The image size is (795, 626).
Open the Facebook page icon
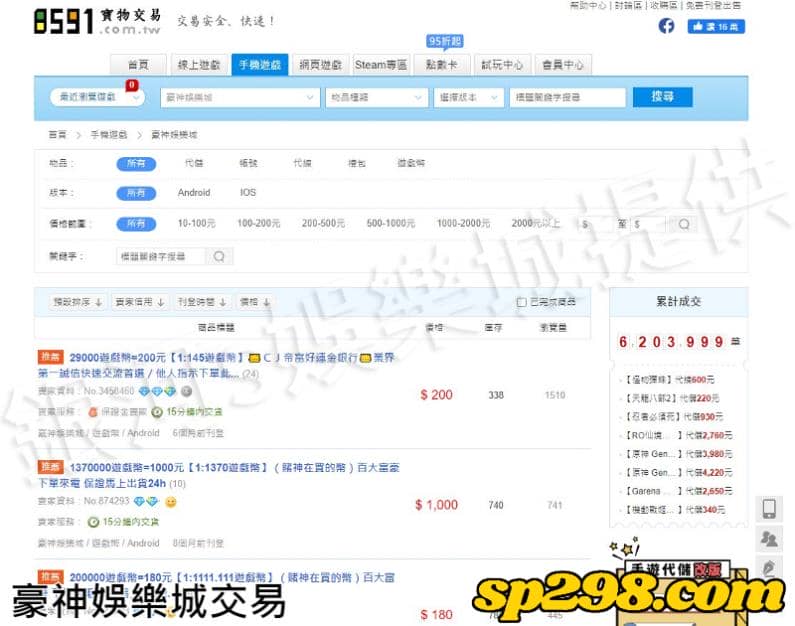(x=666, y=26)
